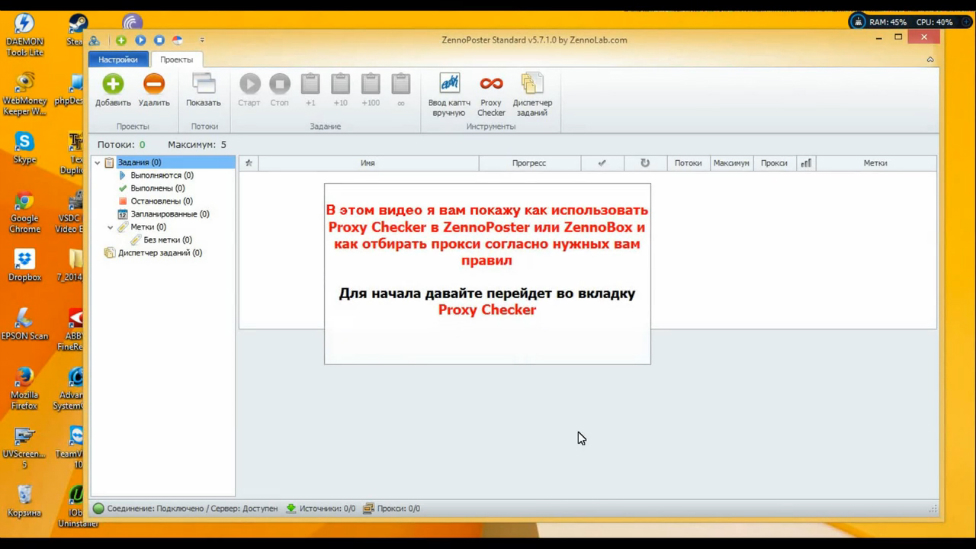
Task: Click the Показать threads icon
Action: point(204,84)
